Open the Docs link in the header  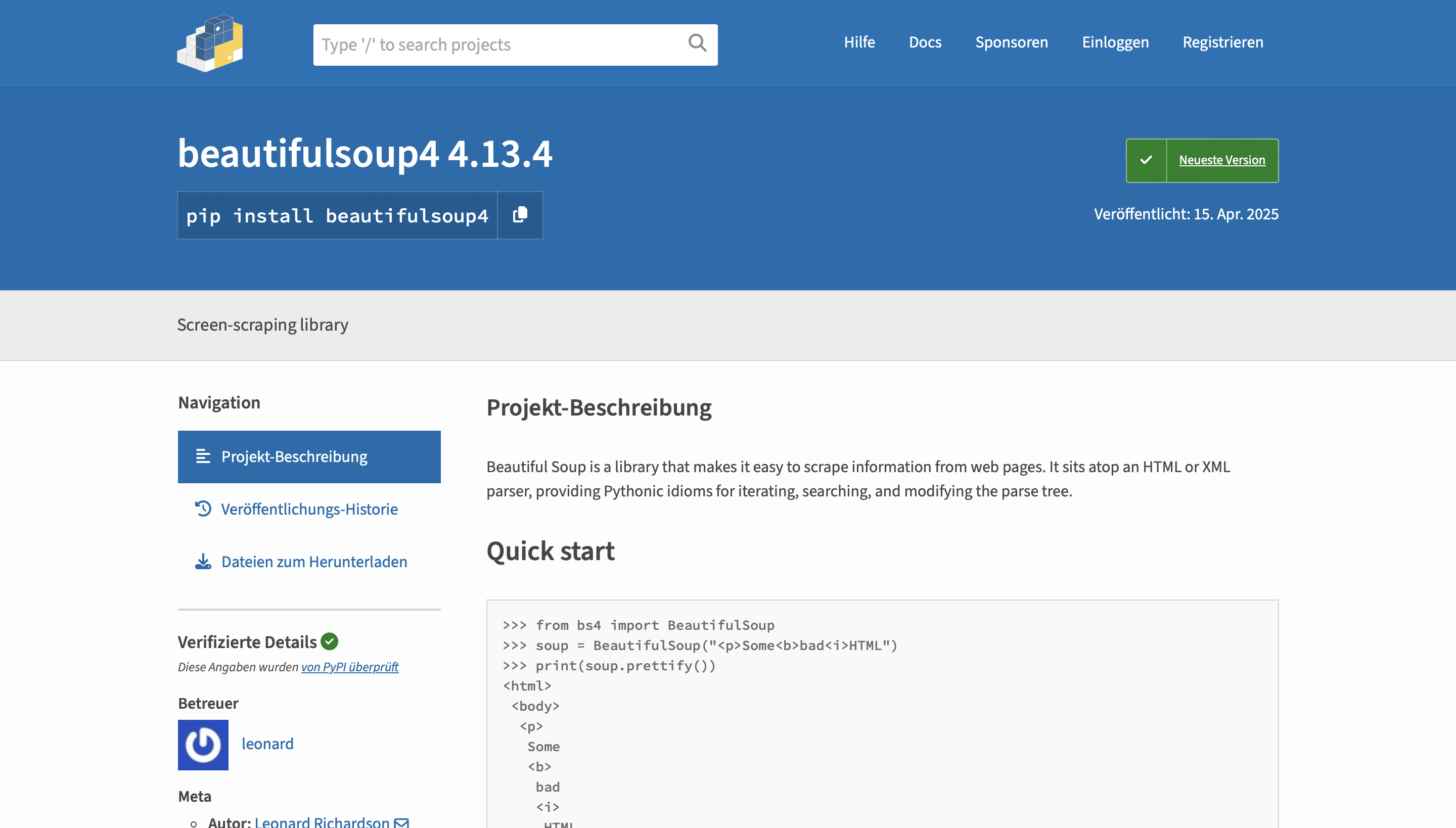point(925,42)
